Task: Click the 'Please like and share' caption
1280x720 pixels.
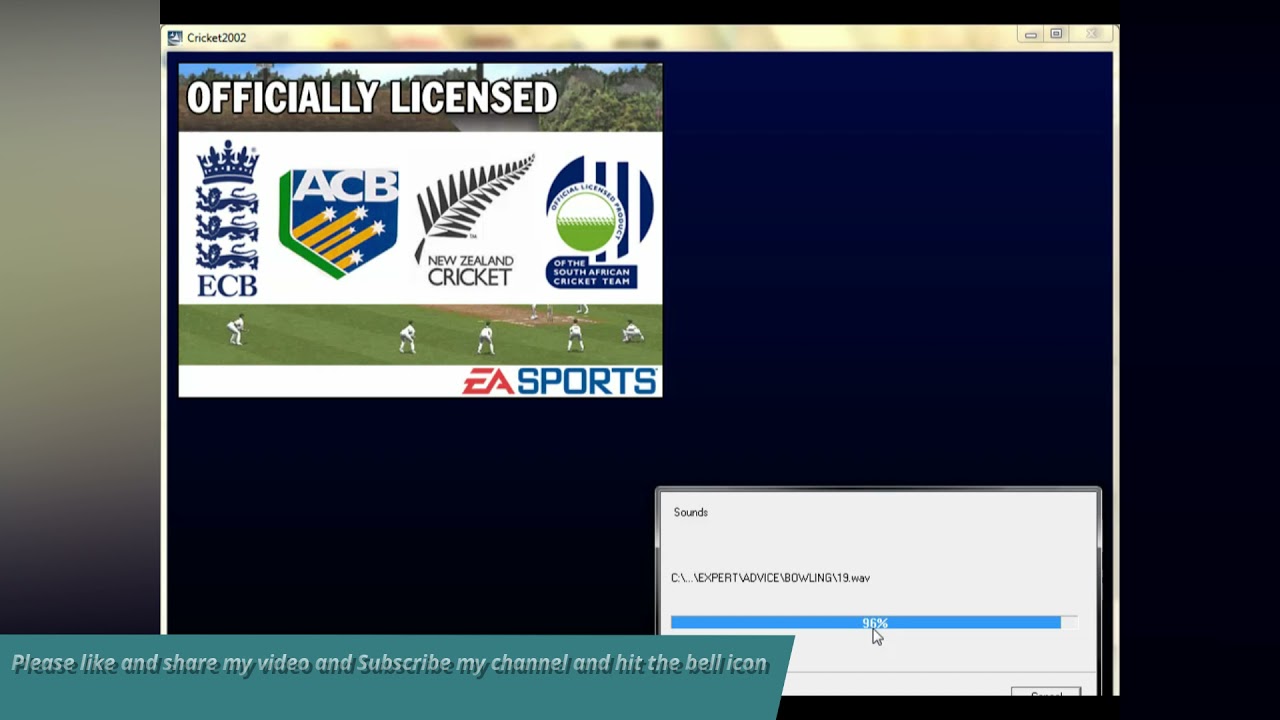Action: click(x=390, y=663)
